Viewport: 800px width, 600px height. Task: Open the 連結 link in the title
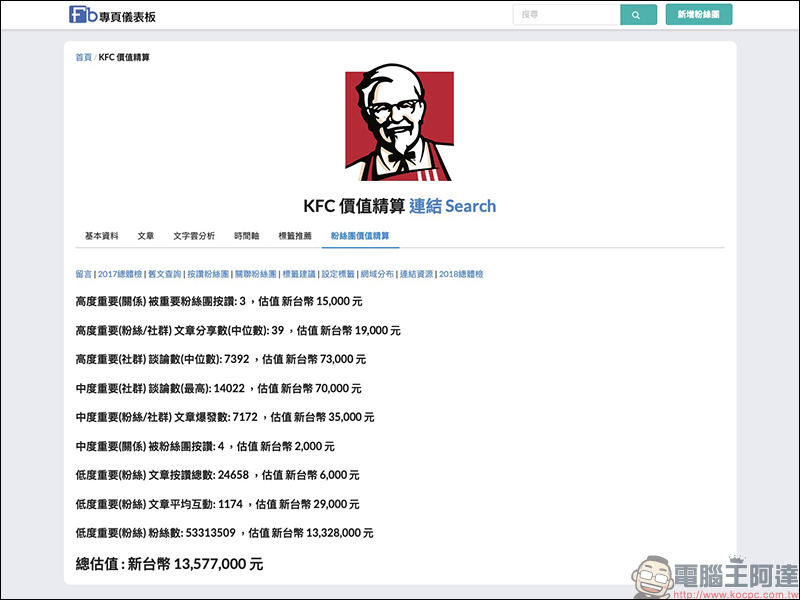coord(426,206)
